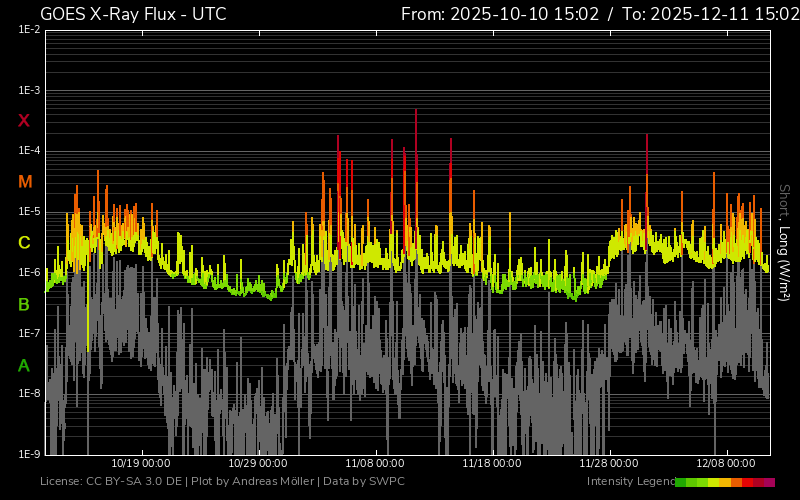Click the green B flare class label
800x500 pixels.
24,305
